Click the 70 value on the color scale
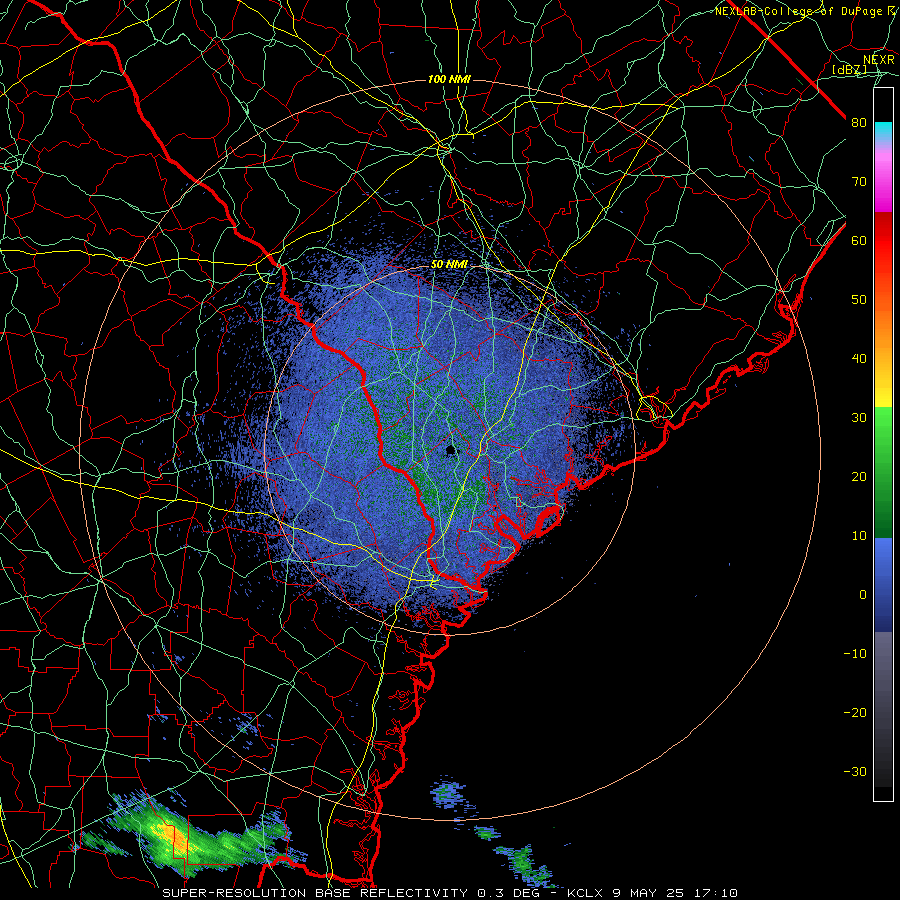 pos(859,181)
